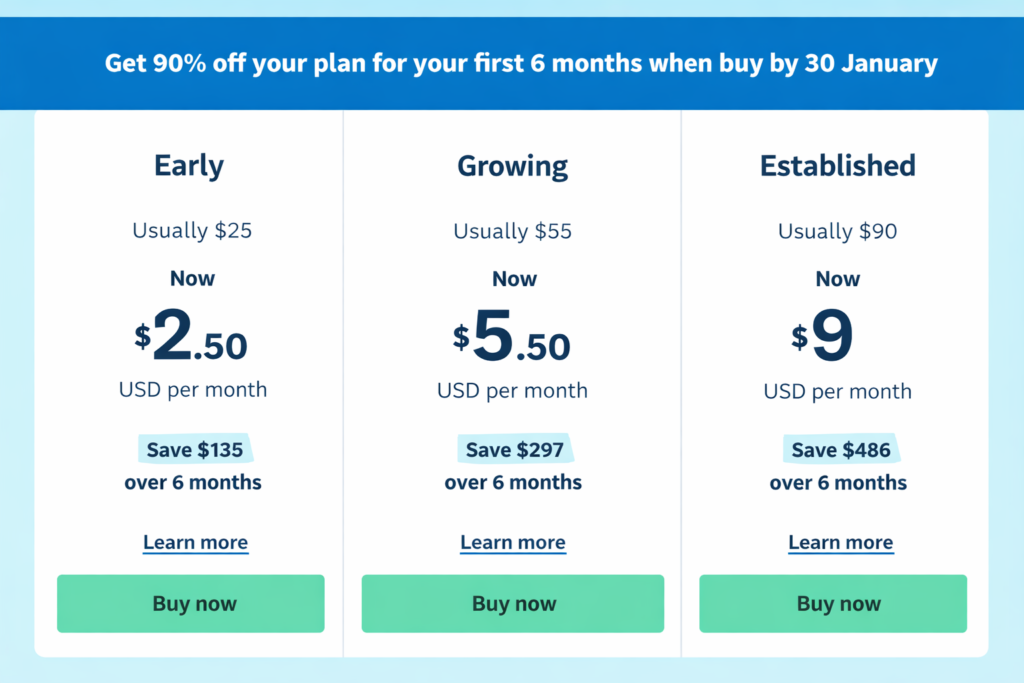Click the $5.50 price for Growing plan
The height and width of the screenshot is (683, 1024).
pyautogui.click(x=513, y=340)
